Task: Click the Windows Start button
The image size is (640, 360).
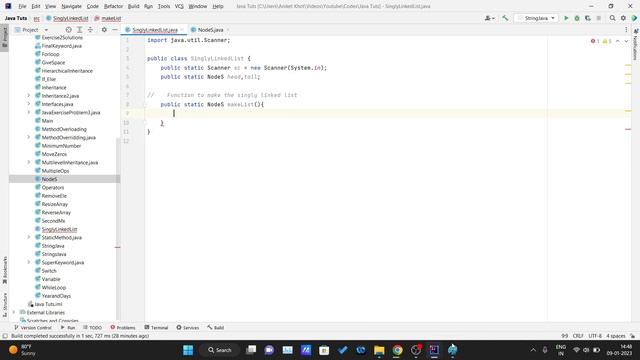Action: (188, 350)
